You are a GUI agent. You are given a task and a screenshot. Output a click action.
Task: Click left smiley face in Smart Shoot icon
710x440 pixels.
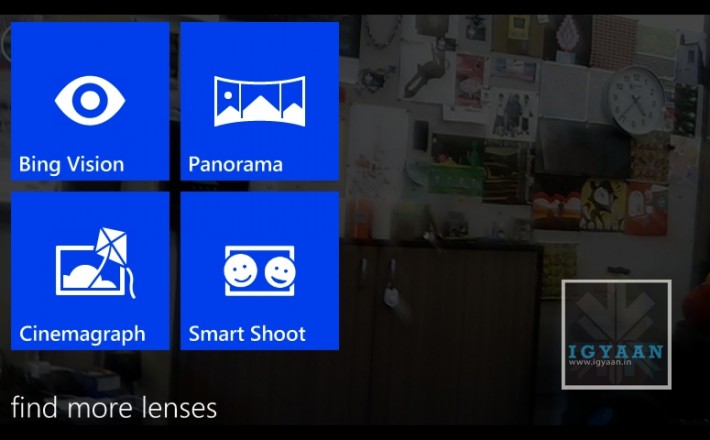pos(240,270)
